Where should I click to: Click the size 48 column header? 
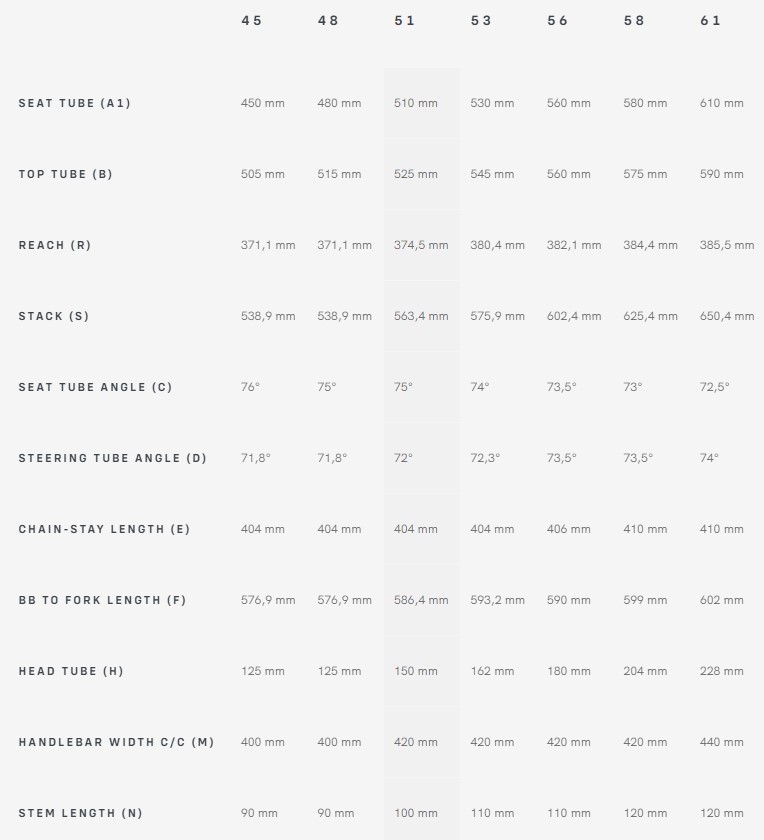click(328, 21)
